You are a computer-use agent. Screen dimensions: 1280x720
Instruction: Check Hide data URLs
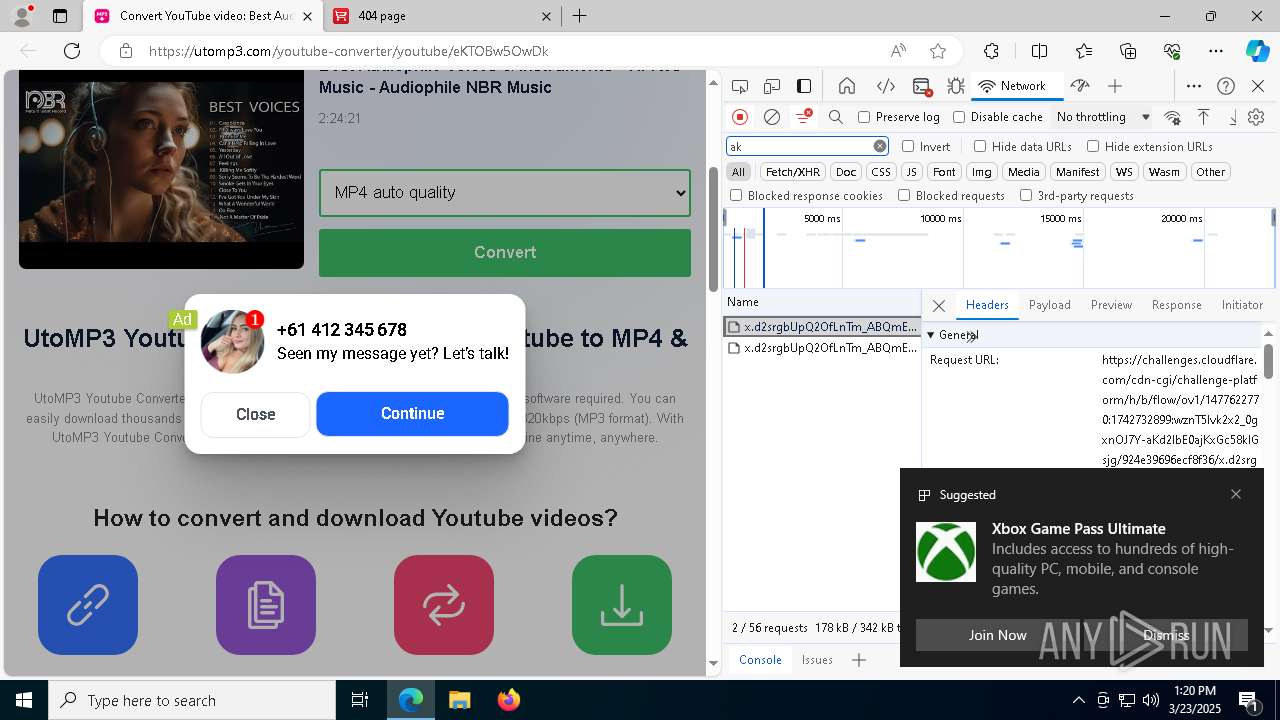[x=980, y=146]
